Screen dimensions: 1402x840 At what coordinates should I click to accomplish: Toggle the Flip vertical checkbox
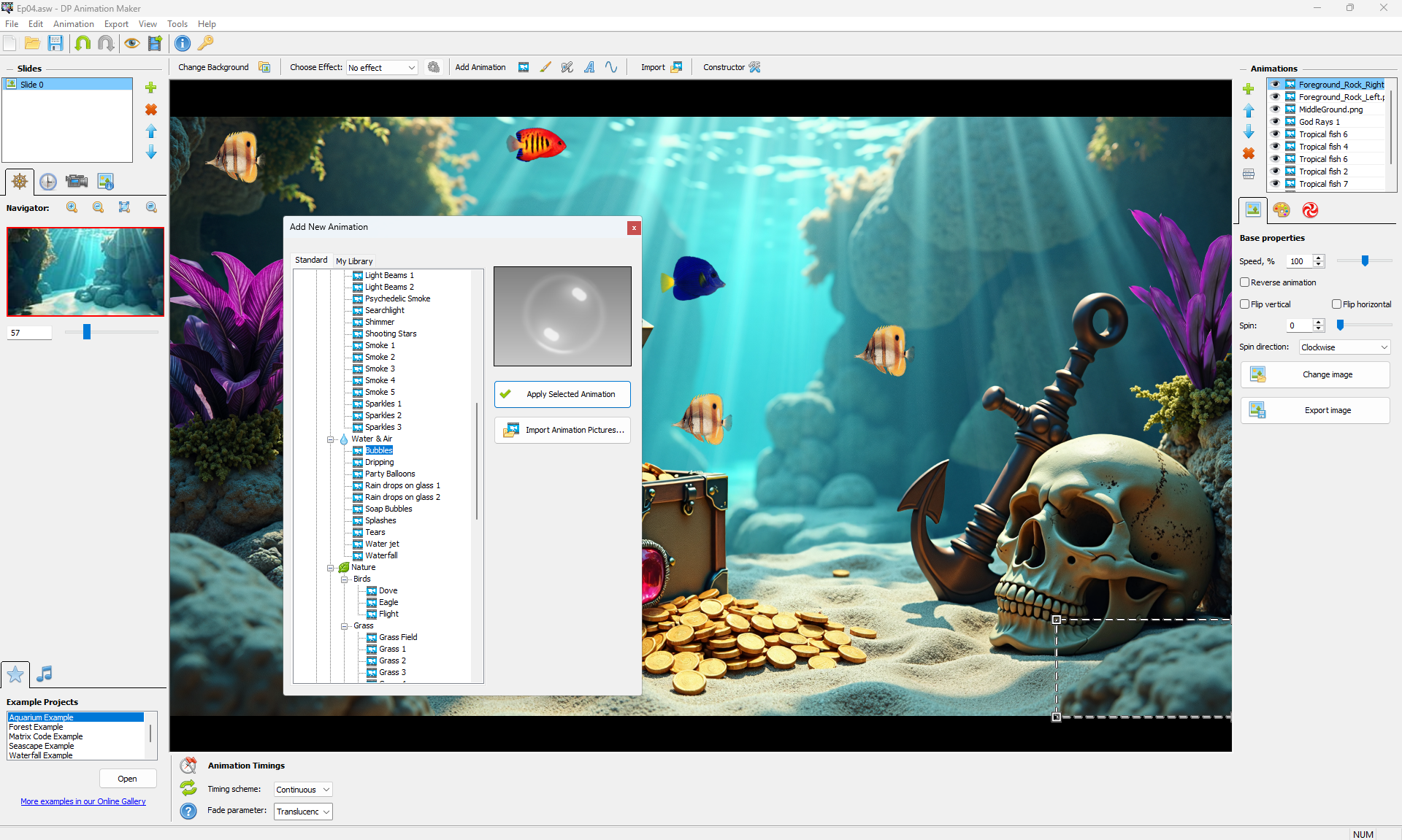point(1245,304)
